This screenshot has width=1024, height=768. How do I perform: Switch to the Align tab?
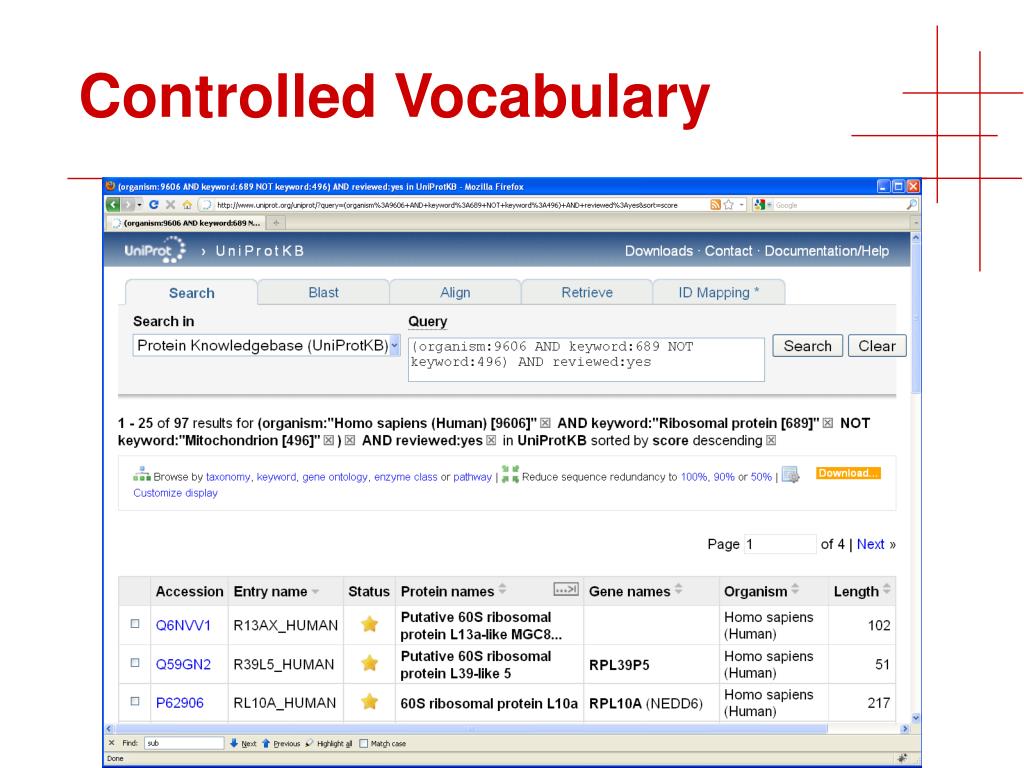pyautogui.click(x=455, y=293)
